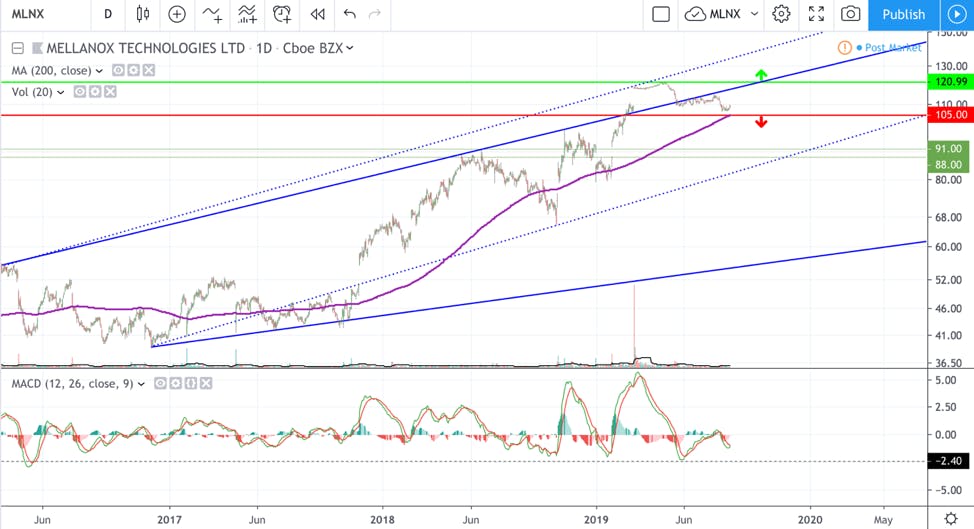
Task: Open the indicators menu icon
Action: coord(212,14)
